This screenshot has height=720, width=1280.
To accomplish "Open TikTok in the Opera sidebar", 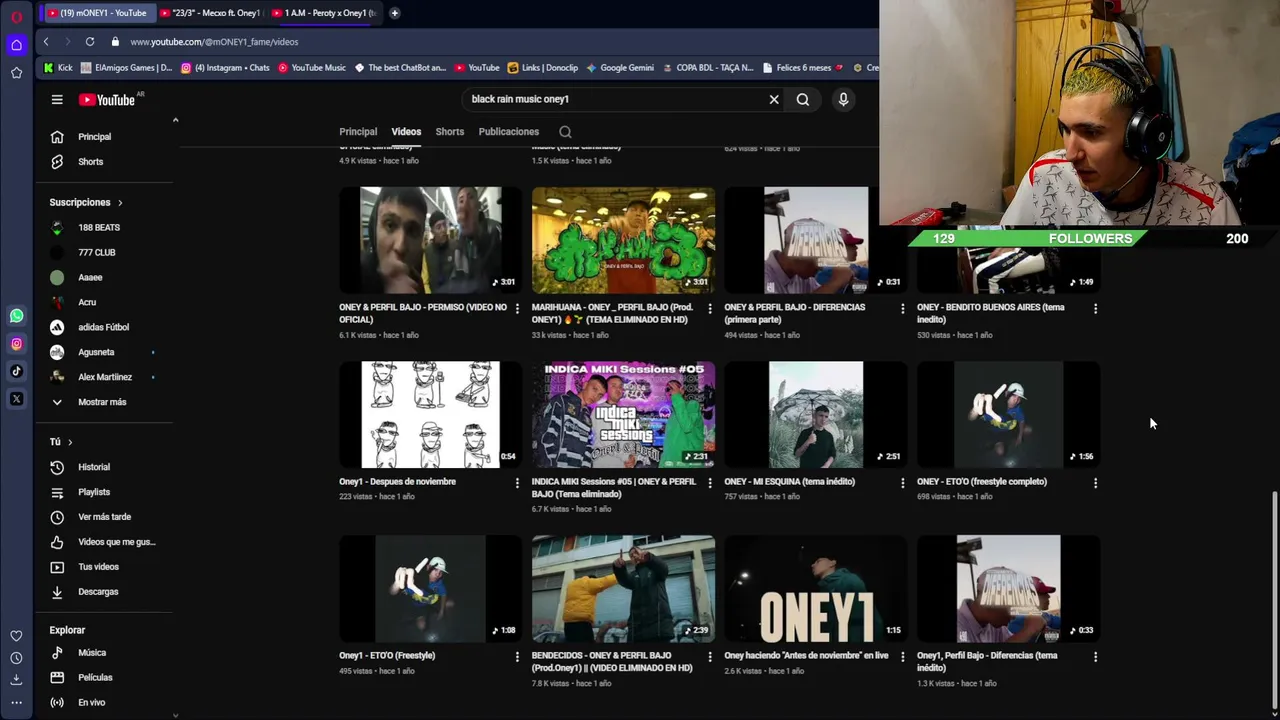I will click(17, 371).
